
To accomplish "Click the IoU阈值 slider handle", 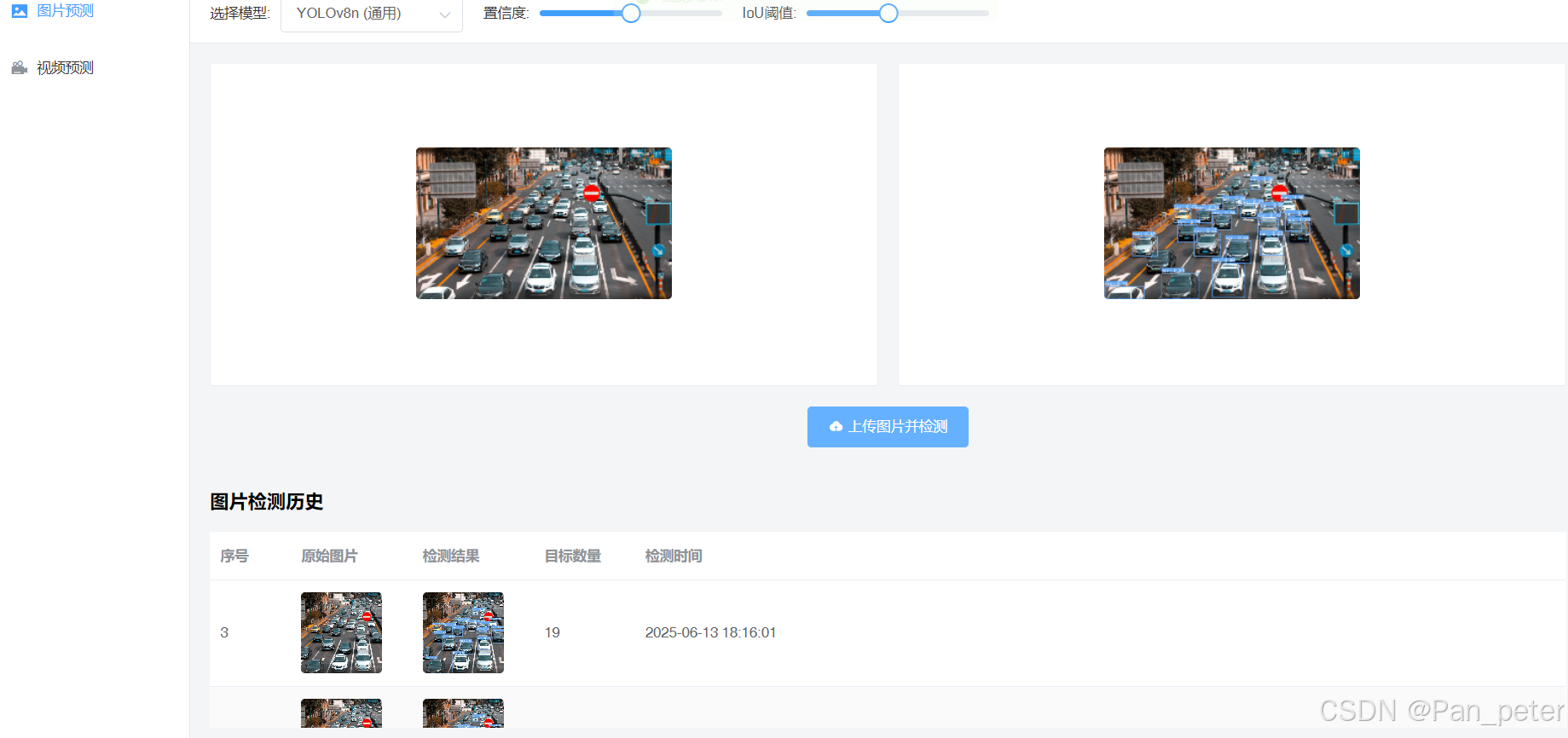I will pos(888,13).
